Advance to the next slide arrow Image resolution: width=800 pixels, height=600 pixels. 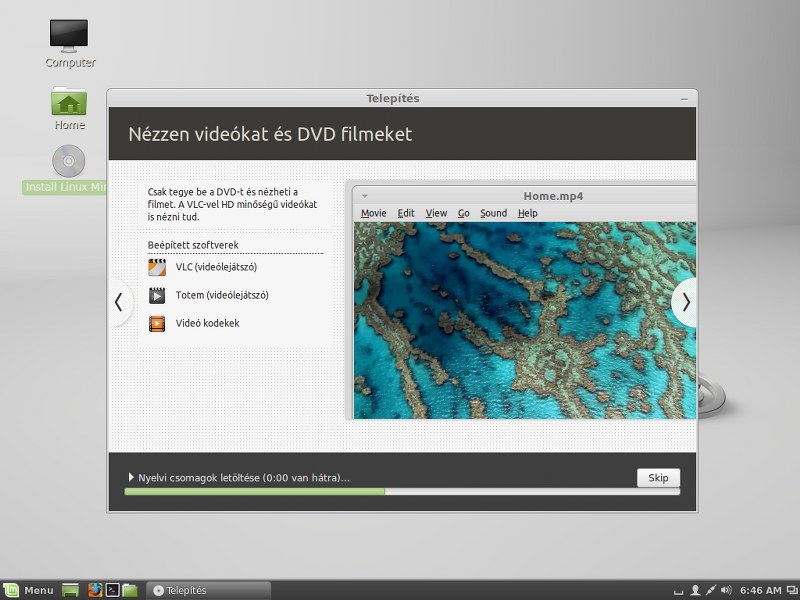pyautogui.click(x=685, y=303)
